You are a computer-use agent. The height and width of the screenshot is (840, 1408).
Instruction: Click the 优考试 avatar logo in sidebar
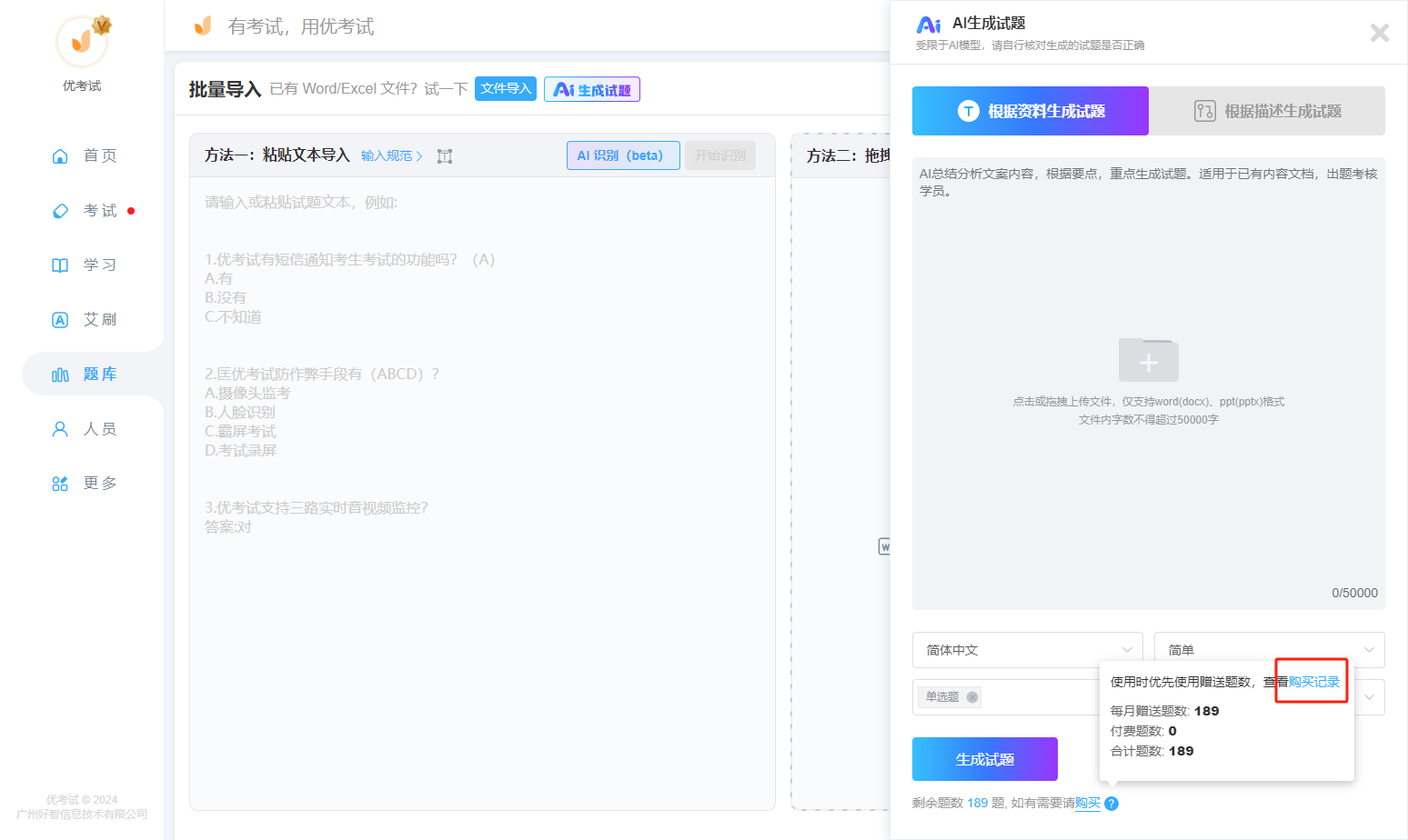tap(82, 41)
